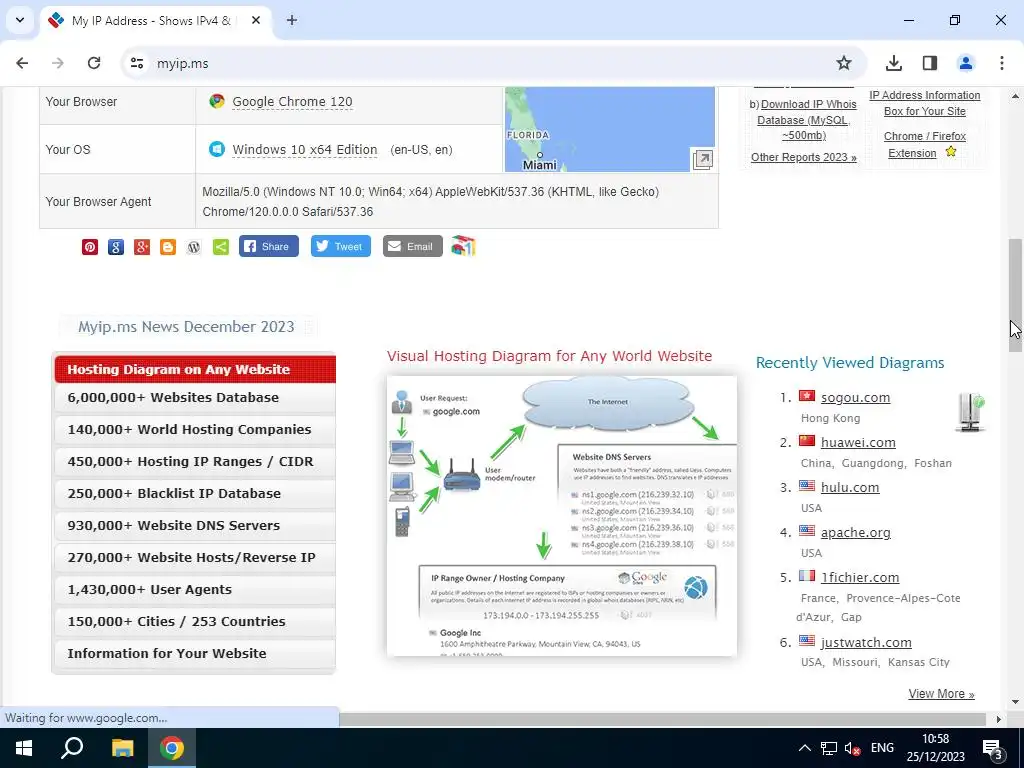Click the Hong Kong flag icon by sogou.com
The height and width of the screenshot is (768, 1024).
pyautogui.click(x=807, y=396)
